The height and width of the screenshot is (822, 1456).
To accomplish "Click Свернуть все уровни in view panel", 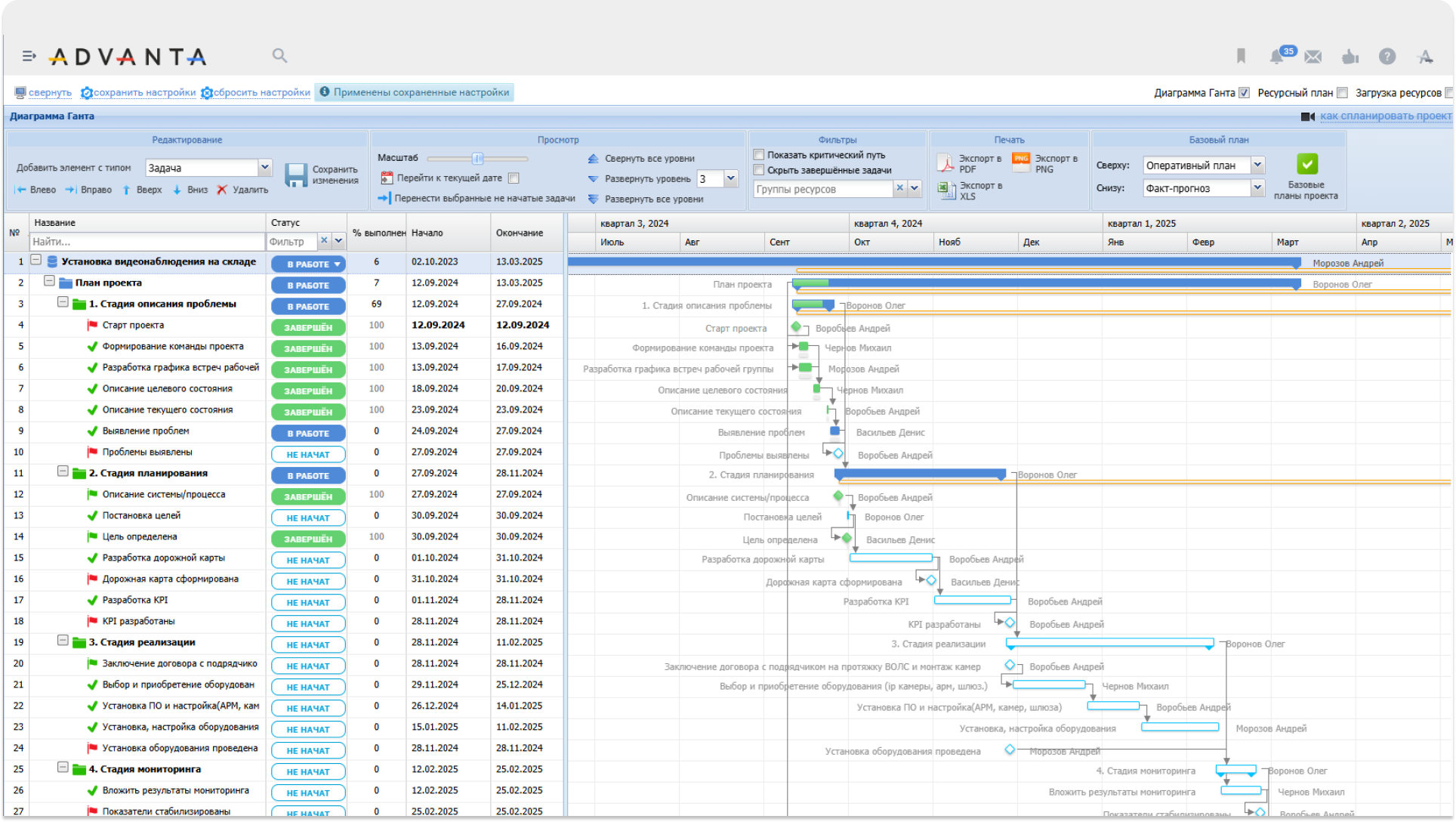I will point(649,159).
